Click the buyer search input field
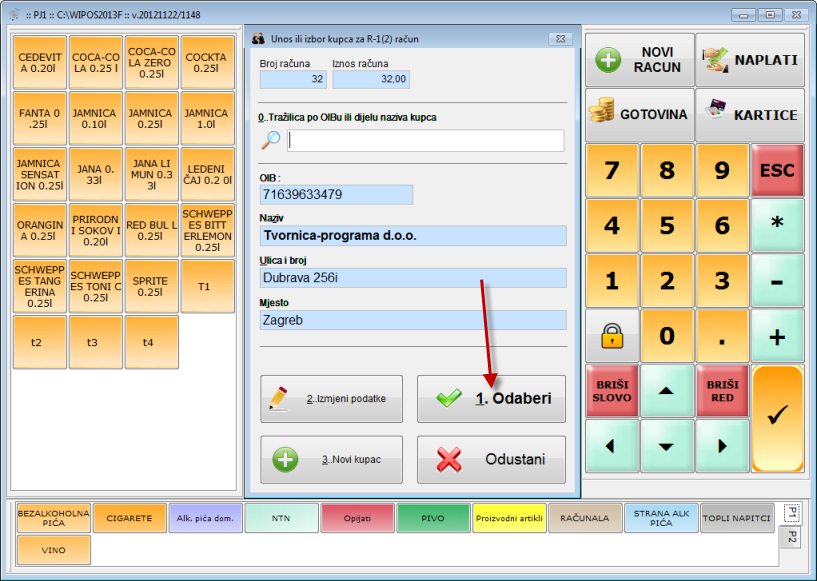 click(424, 140)
